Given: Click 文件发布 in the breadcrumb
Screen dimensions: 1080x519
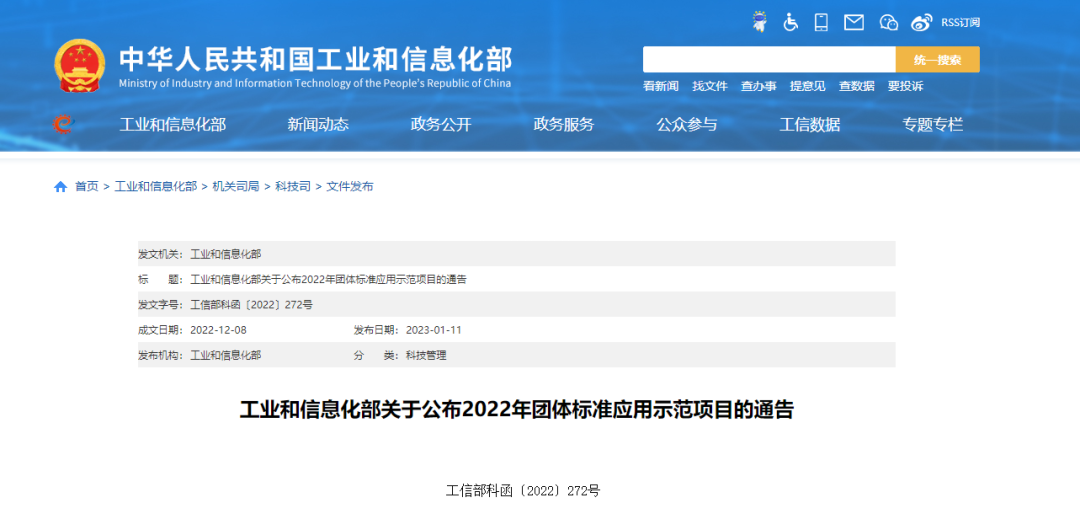Looking at the screenshot, I should tap(350, 187).
